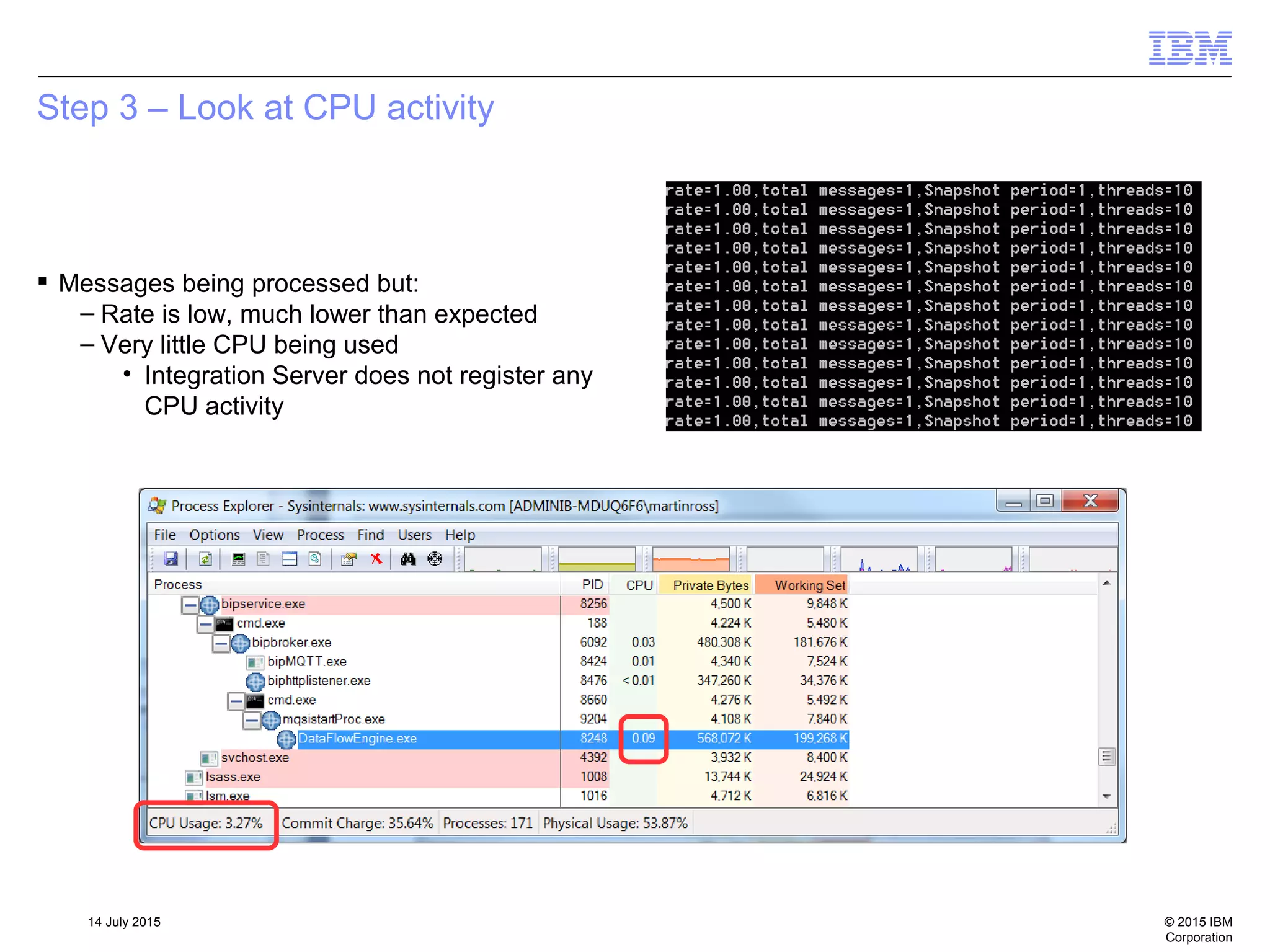Click the orange physical memory mini graph
The image size is (1270, 952).
691,559
